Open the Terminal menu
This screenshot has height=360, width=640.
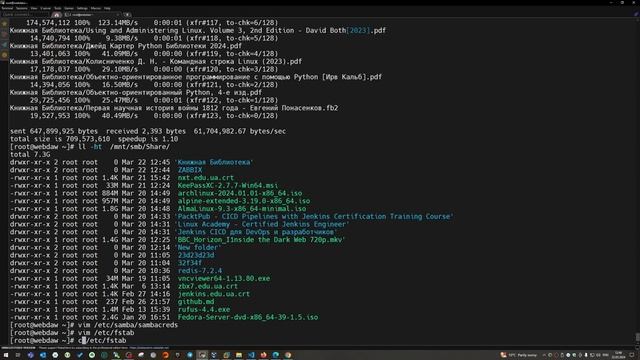click(7, 8)
